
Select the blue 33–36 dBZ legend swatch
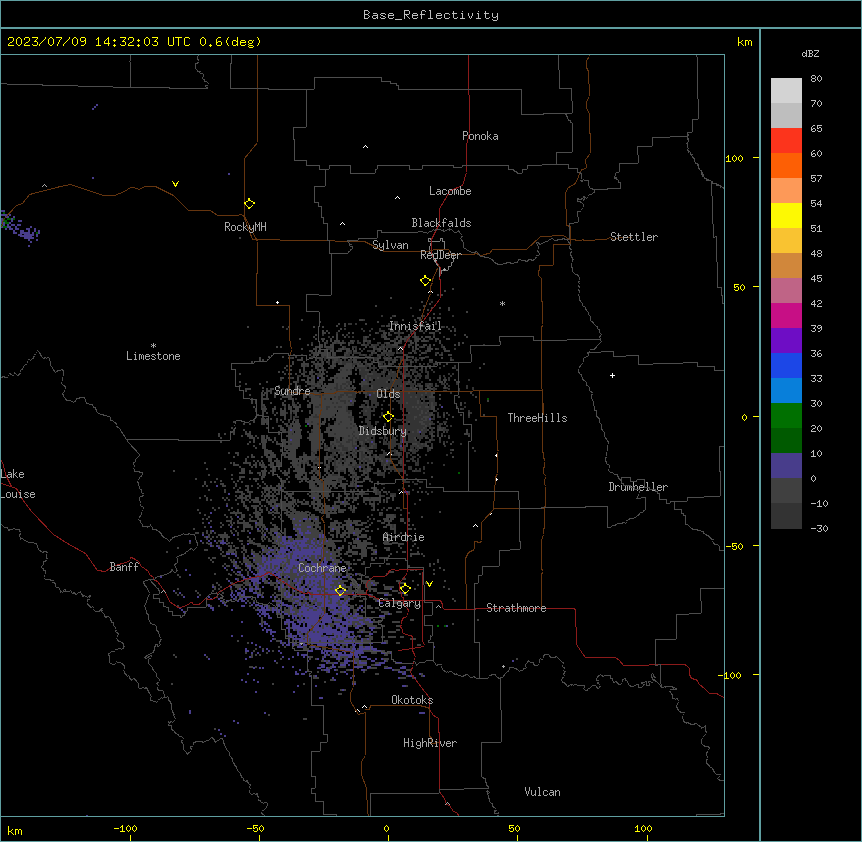(786, 365)
